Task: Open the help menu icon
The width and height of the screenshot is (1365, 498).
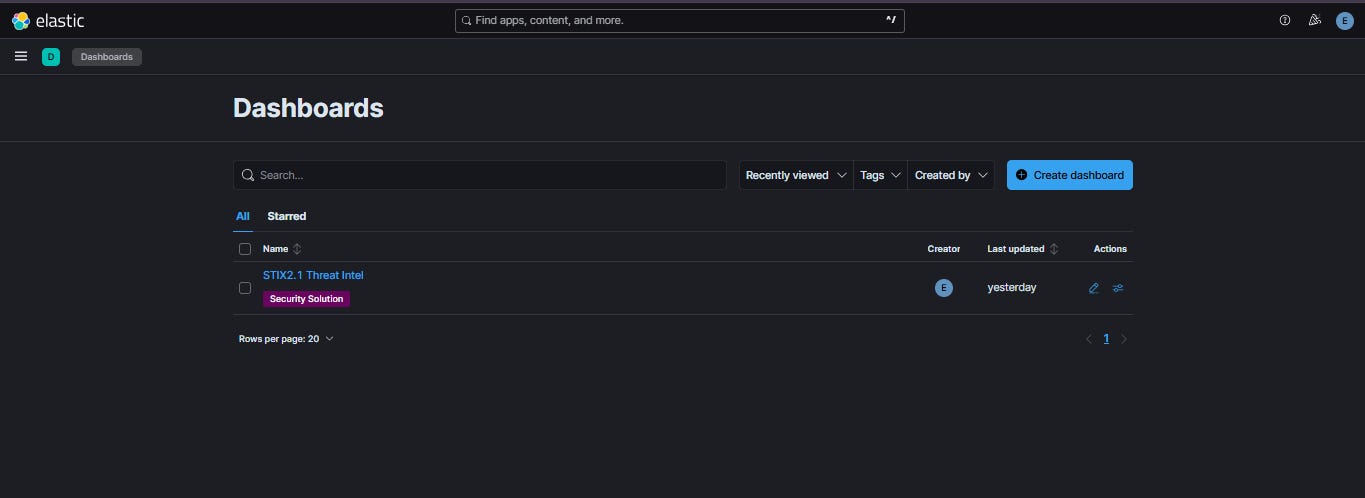Action: pyautogui.click(x=1285, y=20)
